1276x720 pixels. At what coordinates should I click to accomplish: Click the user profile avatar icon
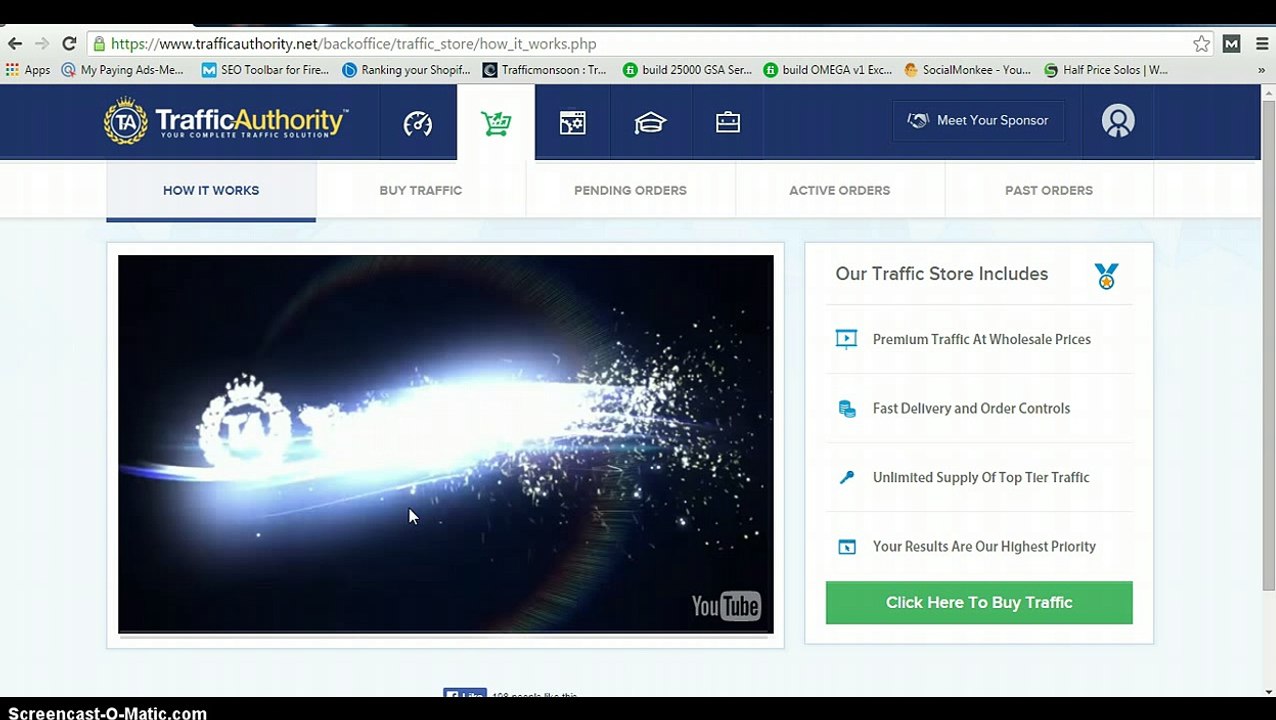(1118, 121)
